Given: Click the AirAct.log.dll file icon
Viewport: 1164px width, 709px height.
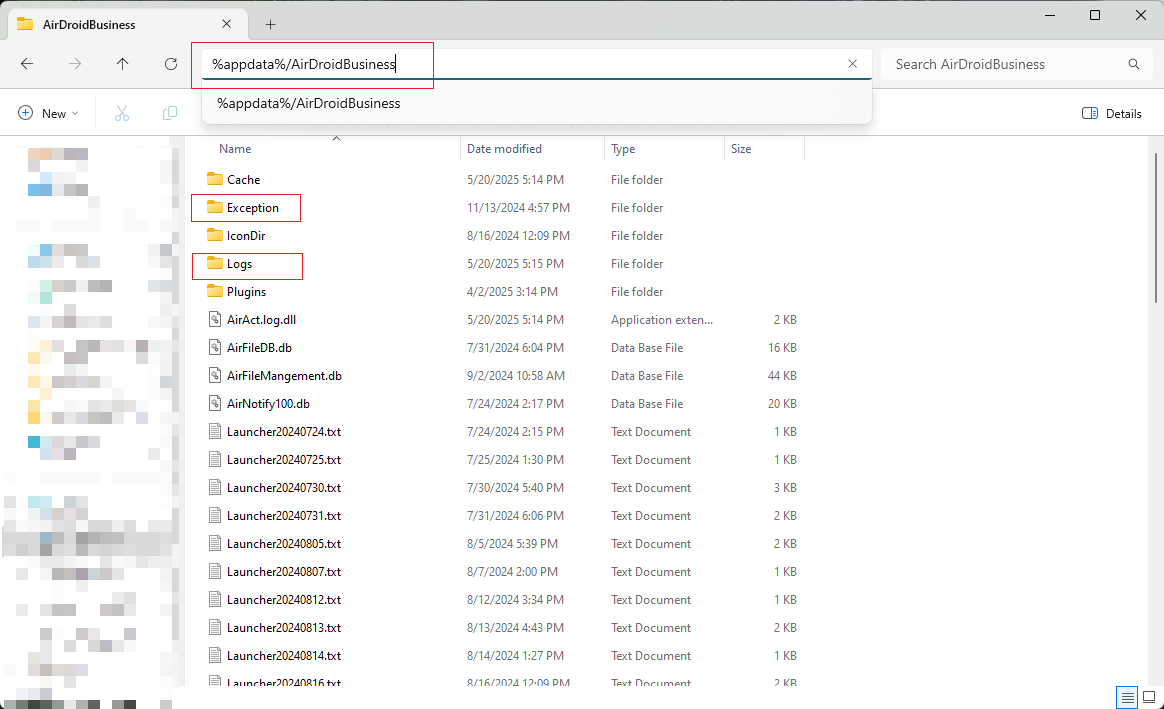Looking at the screenshot, I should coord(215,319).
